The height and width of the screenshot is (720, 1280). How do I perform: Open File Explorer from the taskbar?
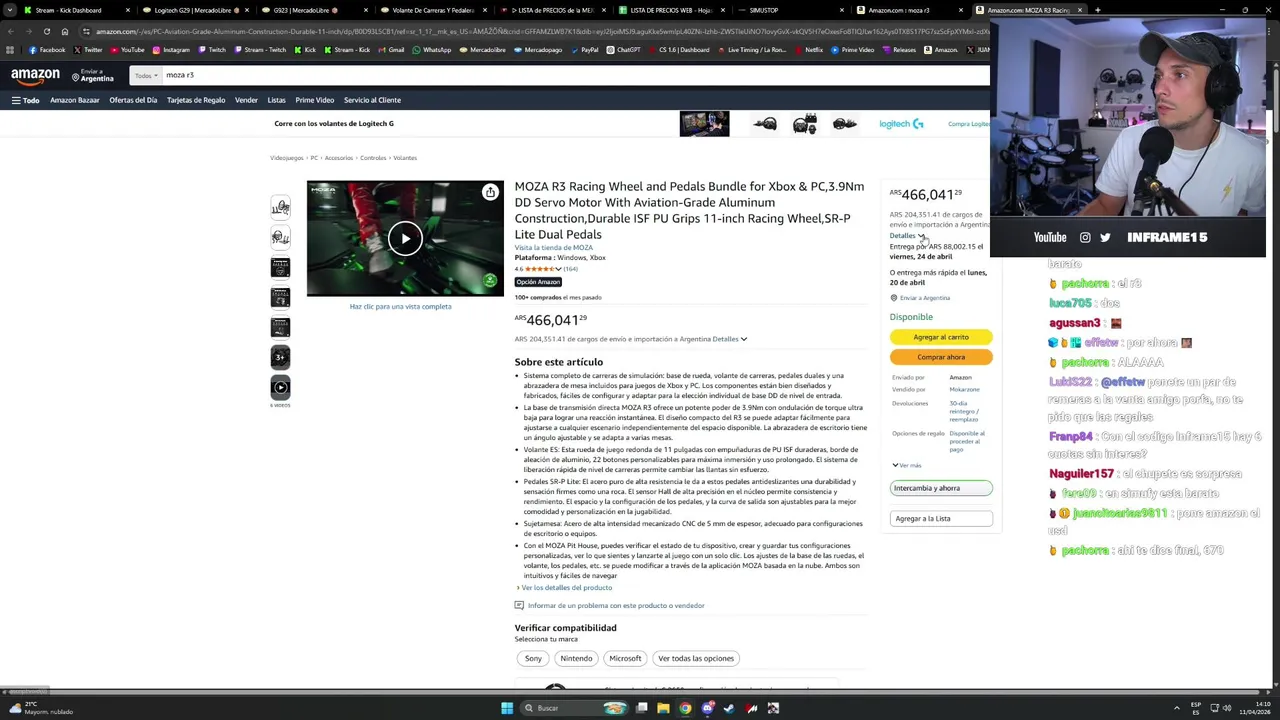662,708
